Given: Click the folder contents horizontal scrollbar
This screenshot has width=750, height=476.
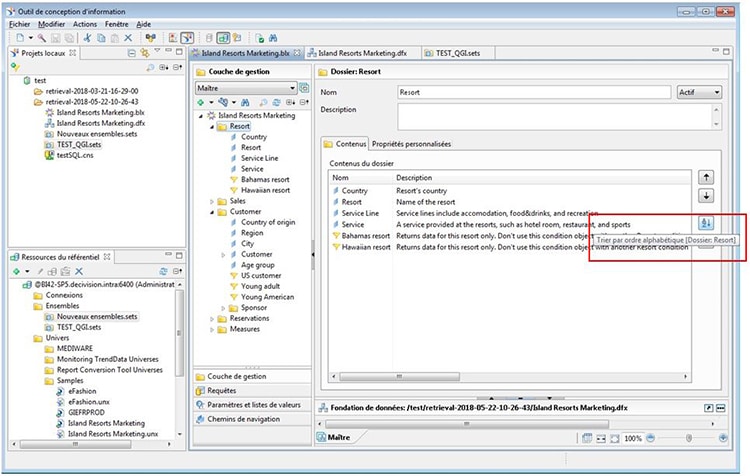Looking at the screenshot, I should [399, 377].
